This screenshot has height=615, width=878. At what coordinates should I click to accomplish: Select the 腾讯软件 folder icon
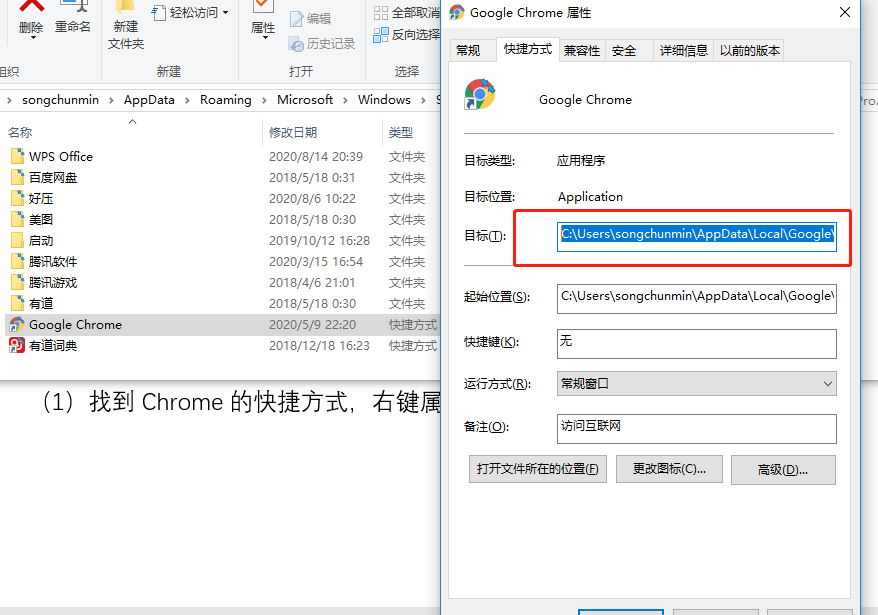pyautogui.click(x=17, y=262)
